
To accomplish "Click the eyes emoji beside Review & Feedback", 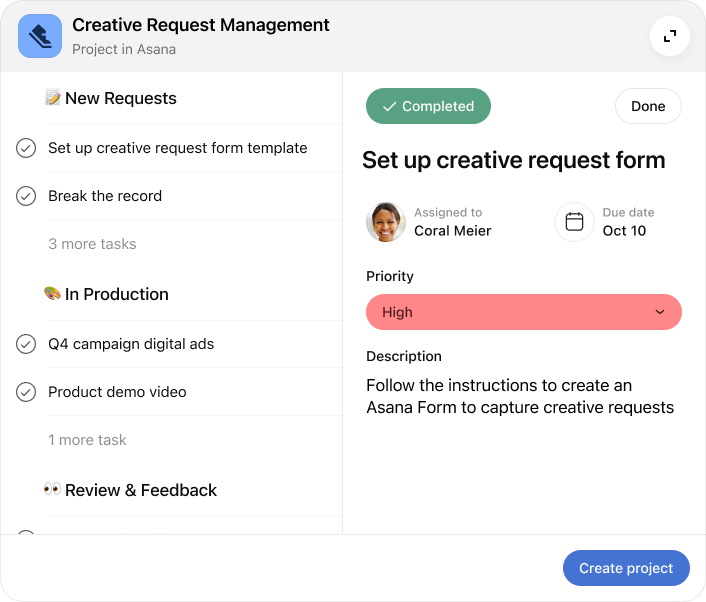I will pyautogui.click(x=53, y=490).
